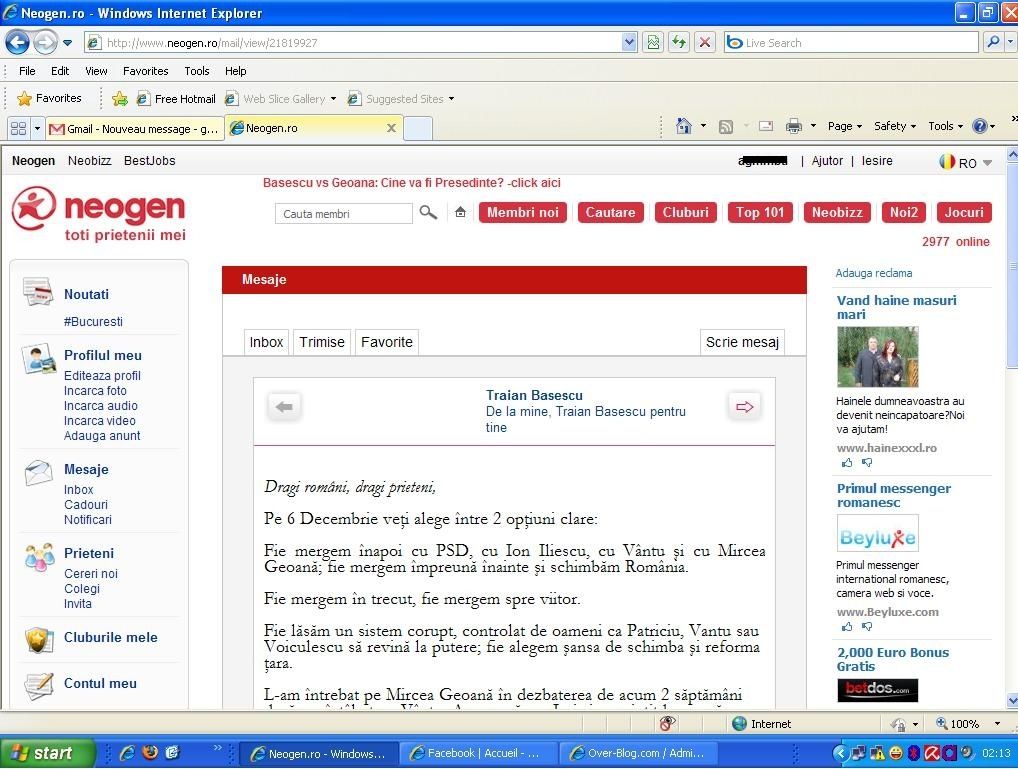Open the Favorites star button
The height and width of the screenshot is (769, 1018).
(x=51, y=99)
